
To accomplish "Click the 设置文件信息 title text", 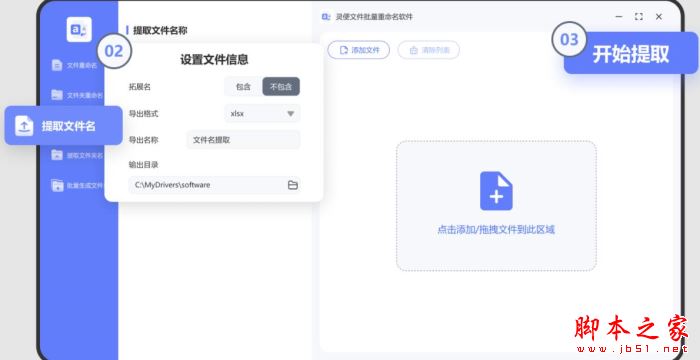I will pyautogui.click(x=214, y=59).
